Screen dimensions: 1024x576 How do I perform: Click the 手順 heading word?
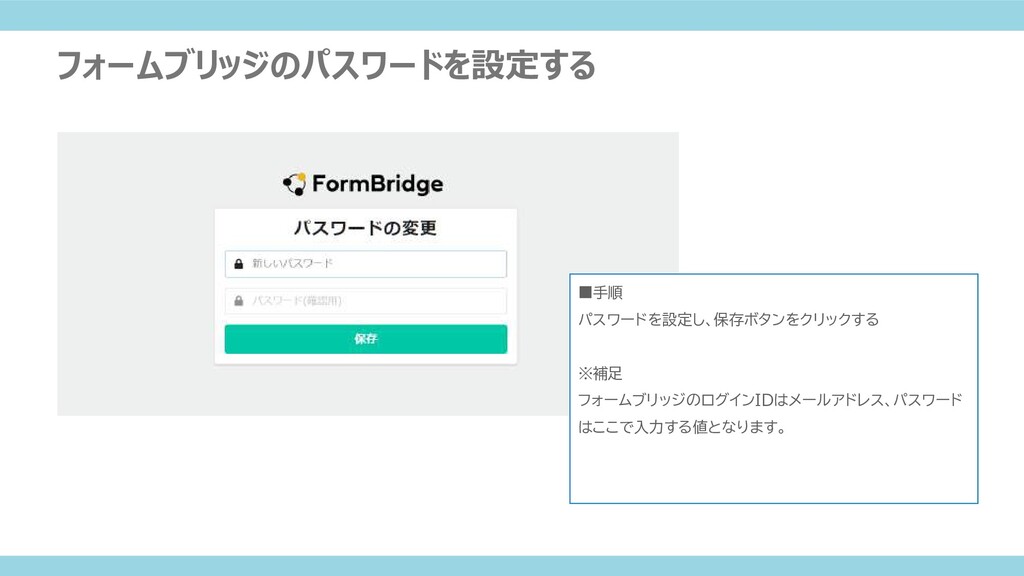point(608,293)
